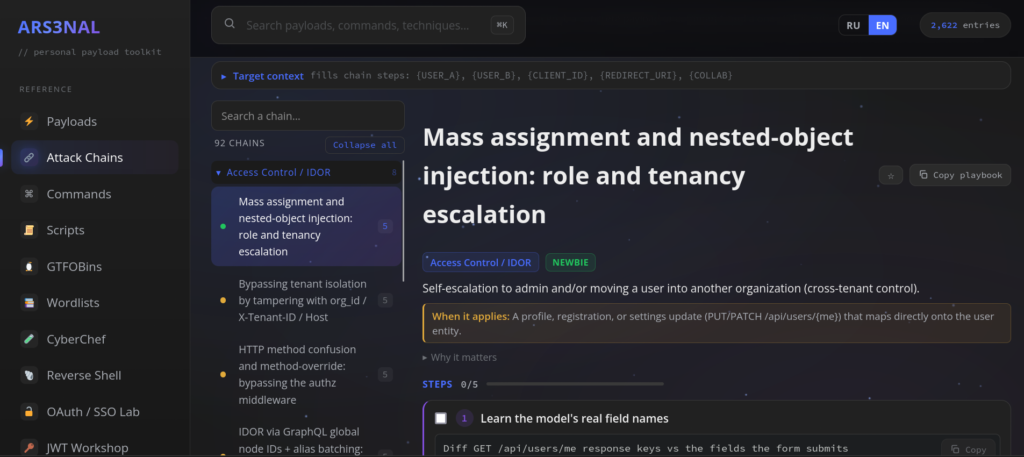Click the Access Control / IDOR tag
The height and width of the screenshot is (457, 1024).
481,262
